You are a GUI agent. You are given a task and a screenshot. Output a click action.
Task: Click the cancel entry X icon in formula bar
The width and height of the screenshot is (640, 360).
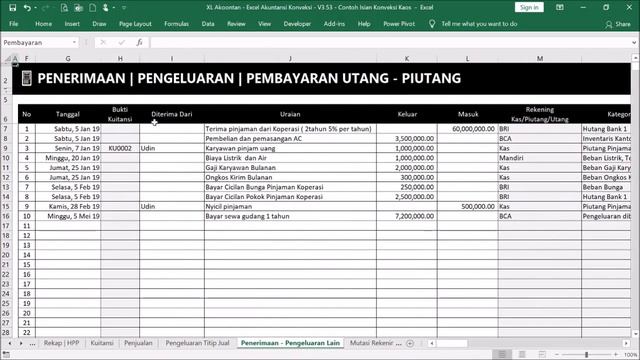pyautogui.click(x=103, y=42)
